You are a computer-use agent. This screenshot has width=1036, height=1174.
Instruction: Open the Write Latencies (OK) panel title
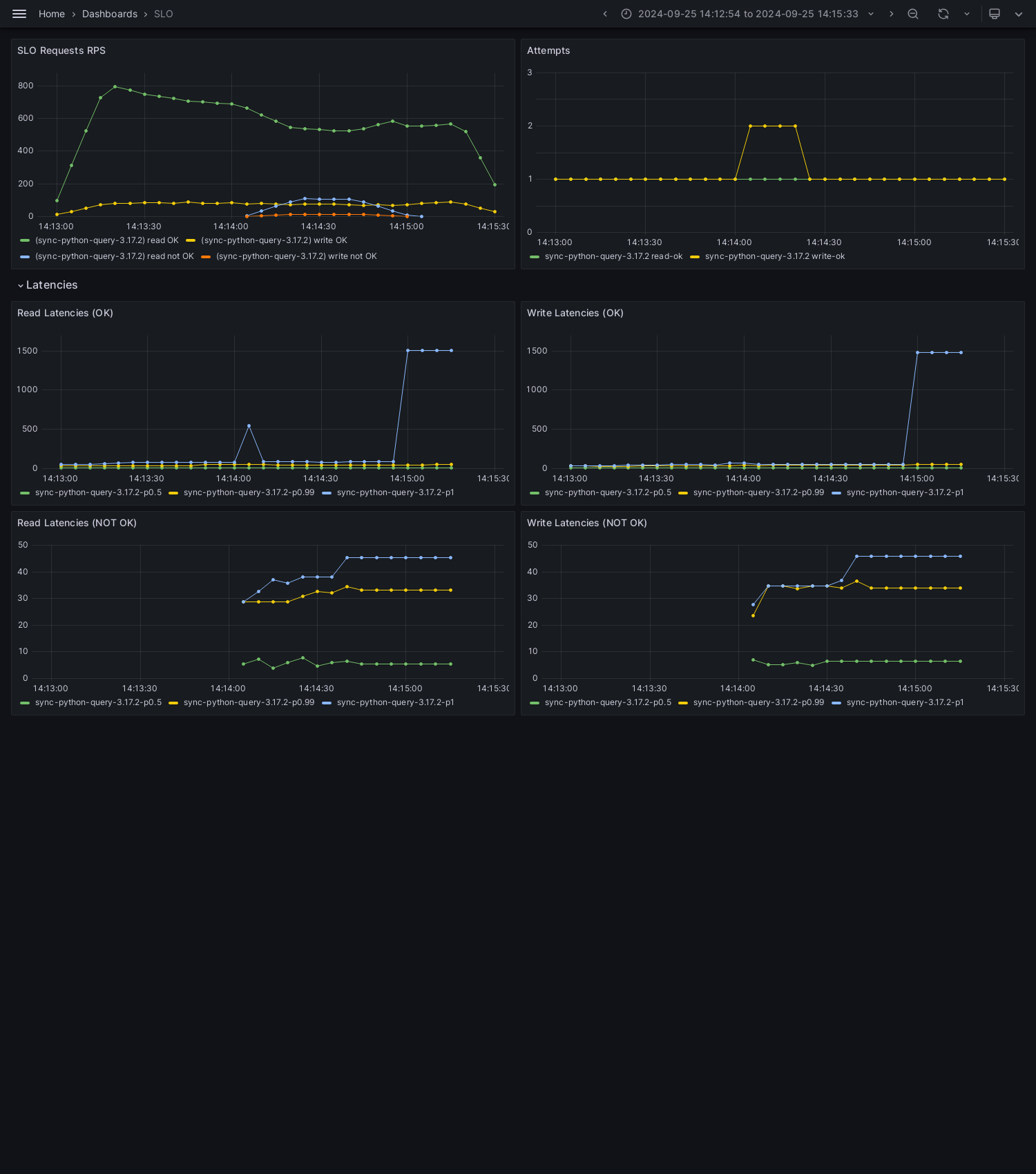point(575,313)
